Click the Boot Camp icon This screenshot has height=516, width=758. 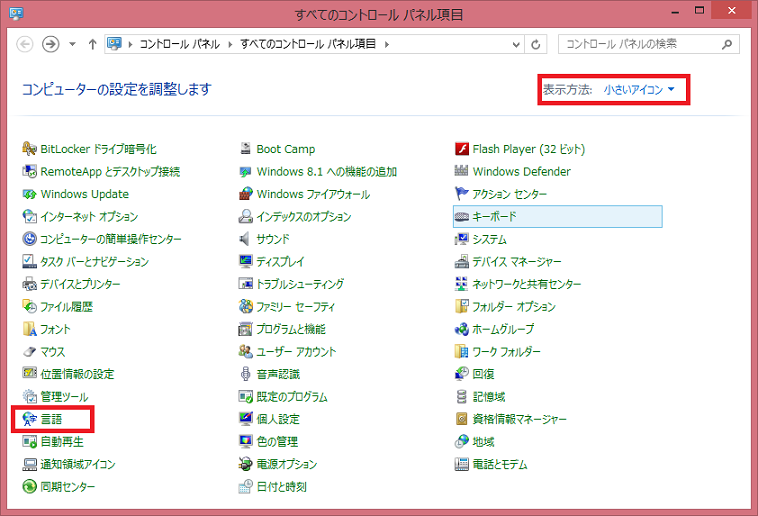coord(246,149)
